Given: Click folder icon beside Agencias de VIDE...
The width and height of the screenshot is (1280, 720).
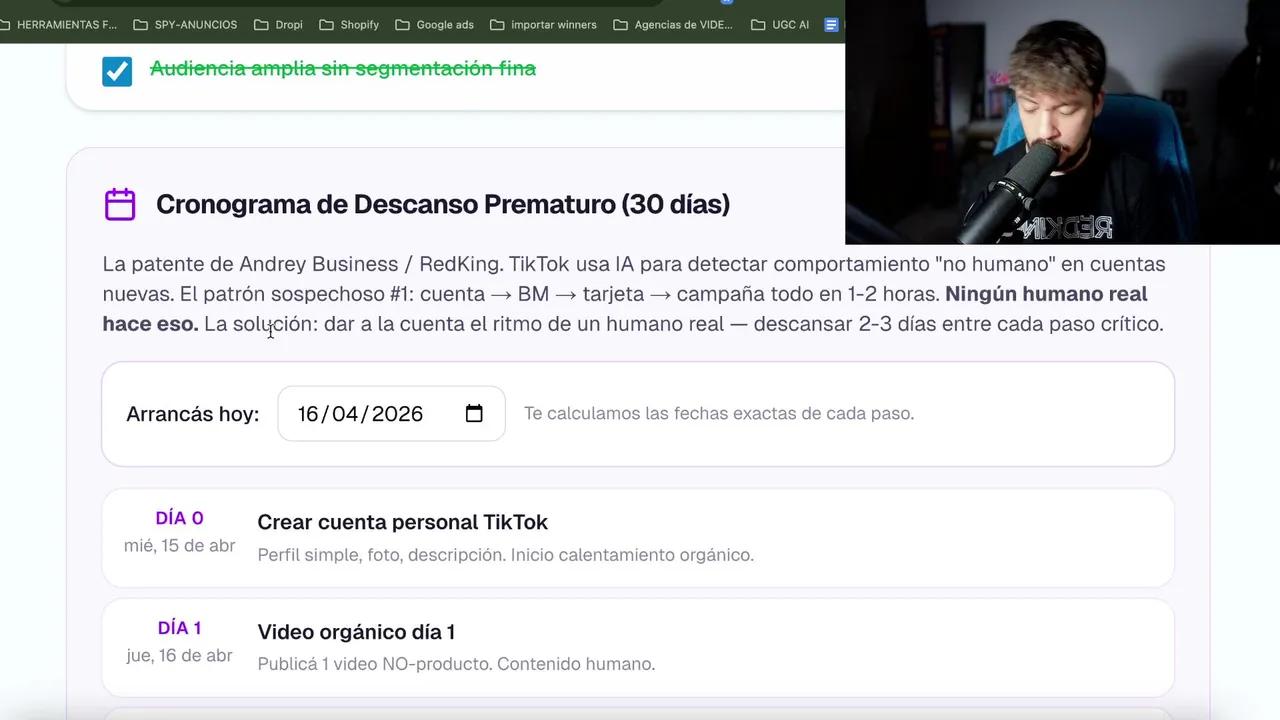Looking at the screenshot, I should coord(620,24).
